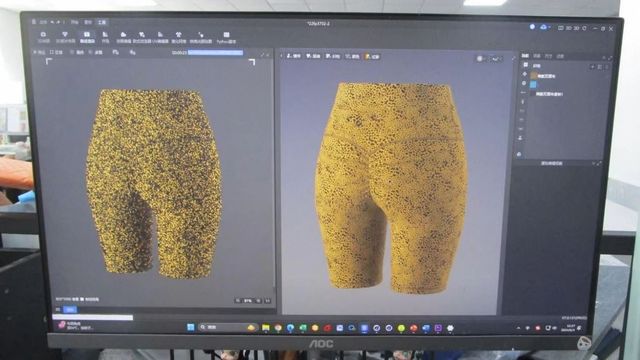The width and height of the screenshot is (640, 360).
Task: Open the first menu tab after the separator
Action: [x=74, y=22]
